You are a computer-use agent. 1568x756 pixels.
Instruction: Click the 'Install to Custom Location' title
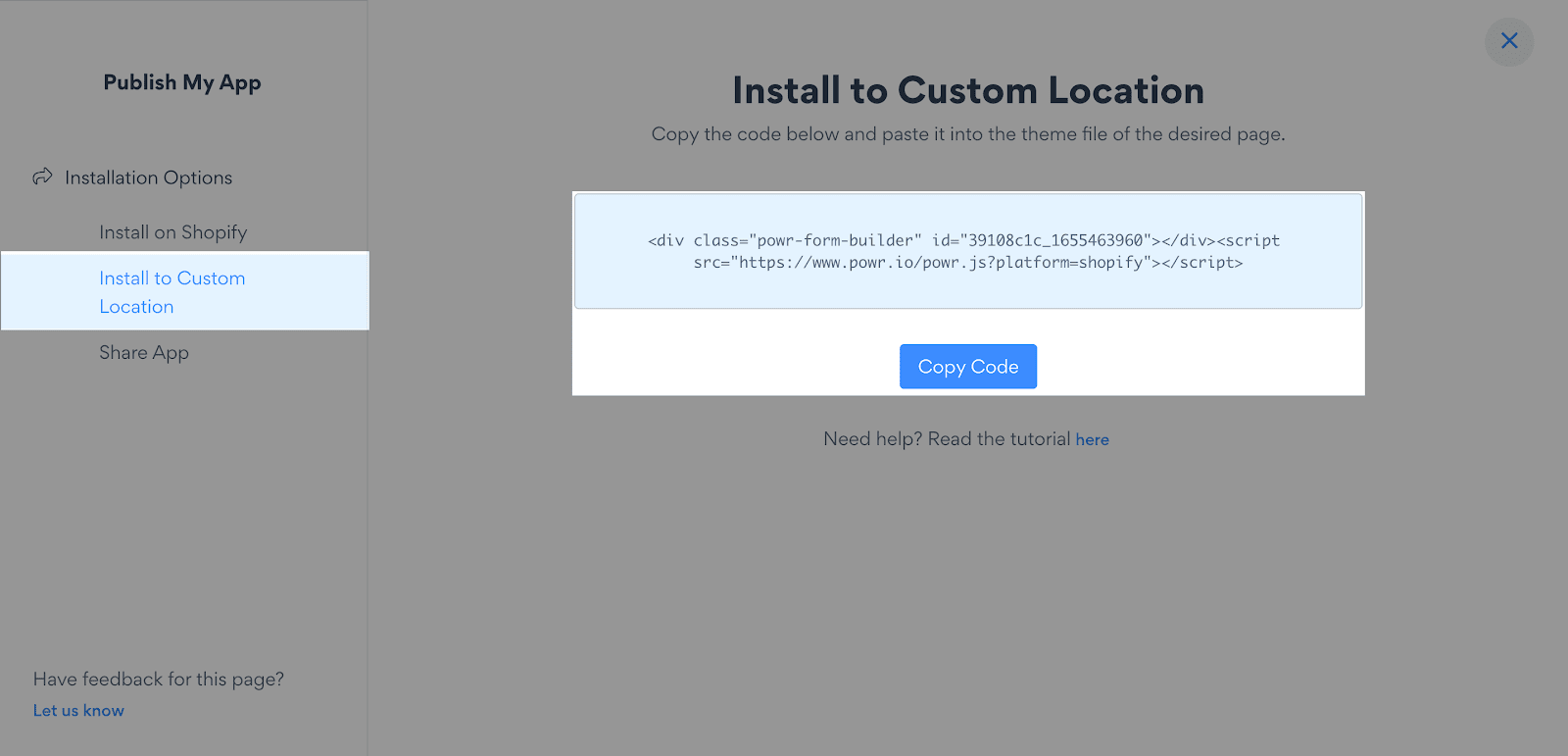pyautogui.click(x=968, y=90)
